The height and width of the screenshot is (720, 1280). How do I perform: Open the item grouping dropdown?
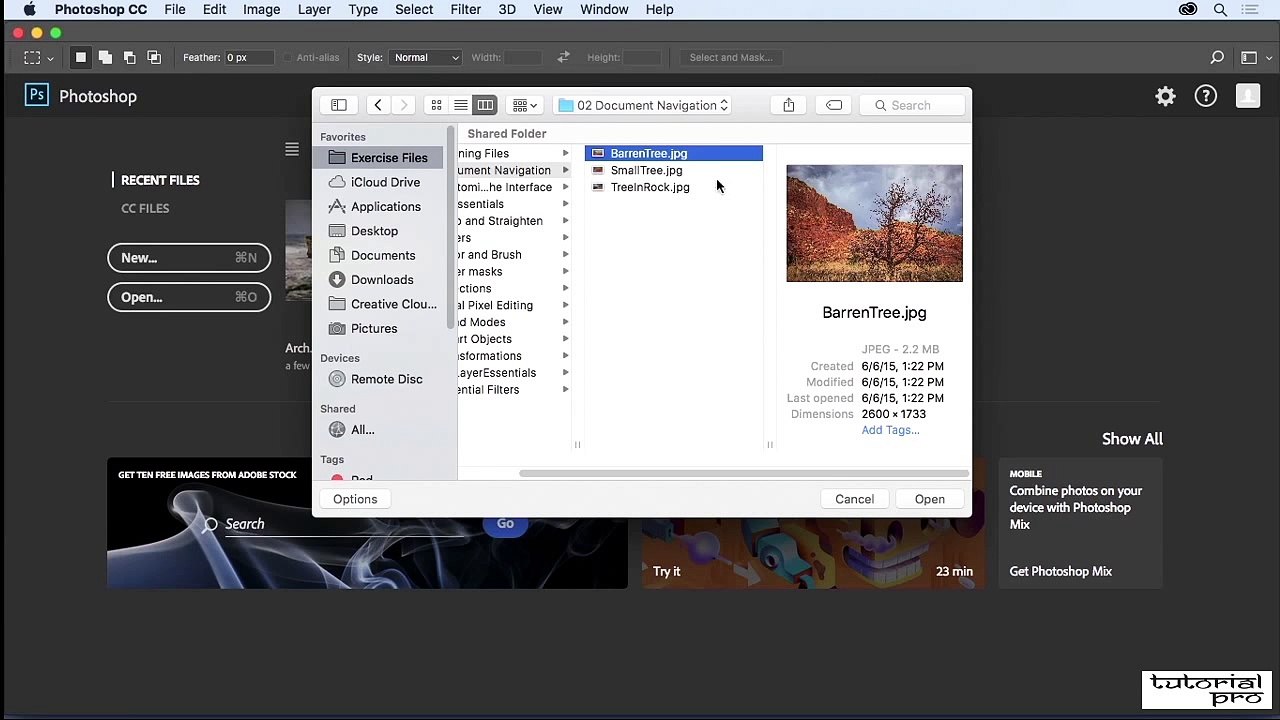(524, 105)
